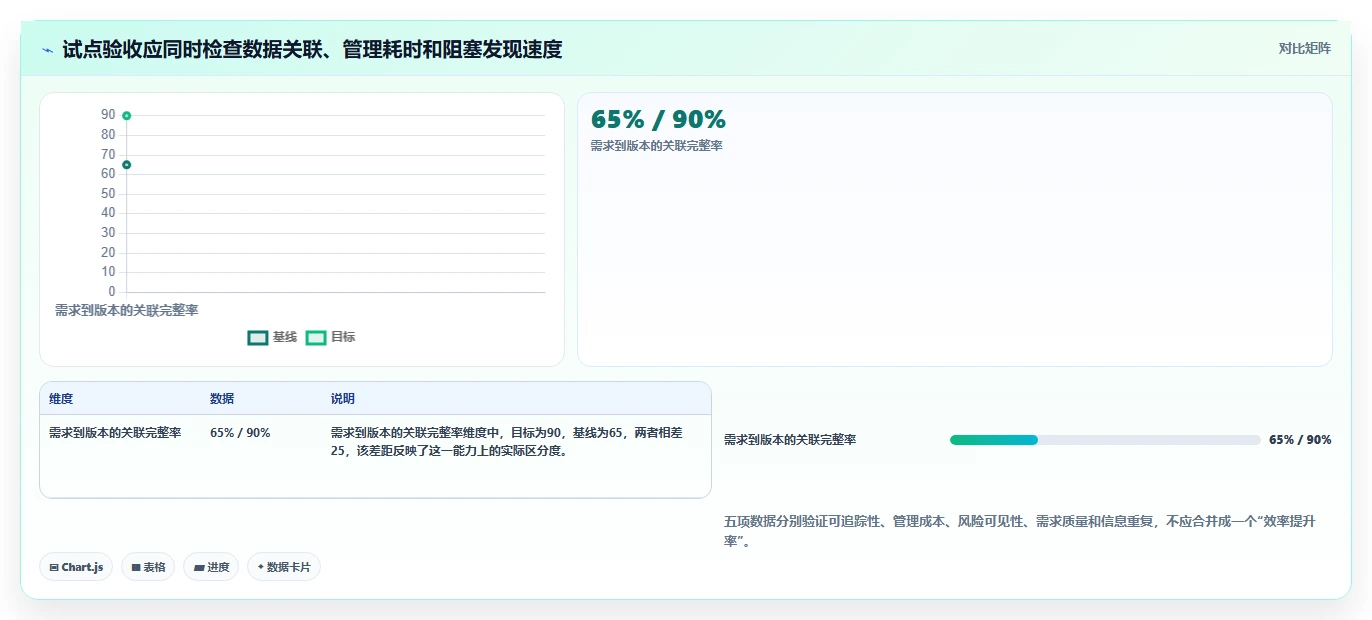This screenshot has width=1372, height=620.
Task: Click the 数据 column header
Action: 222,399
